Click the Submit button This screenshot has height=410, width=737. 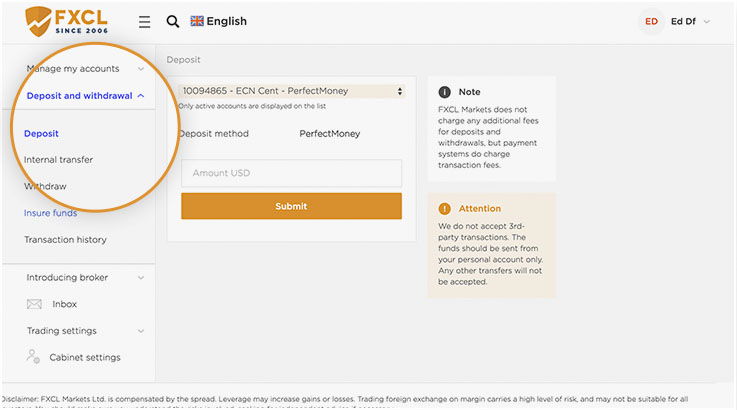tap(291, 206)
